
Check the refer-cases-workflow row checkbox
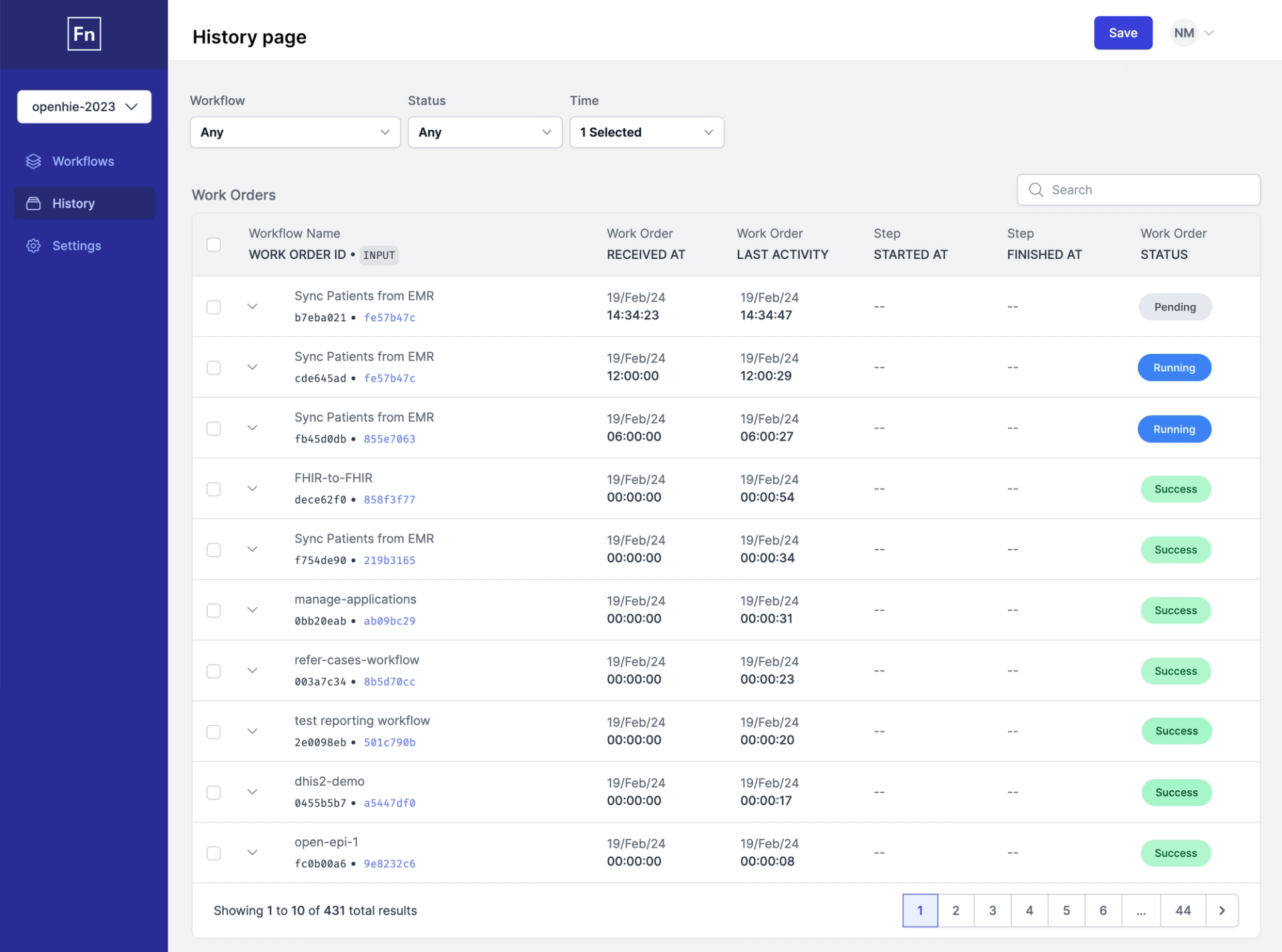click(x=214, y=671)
